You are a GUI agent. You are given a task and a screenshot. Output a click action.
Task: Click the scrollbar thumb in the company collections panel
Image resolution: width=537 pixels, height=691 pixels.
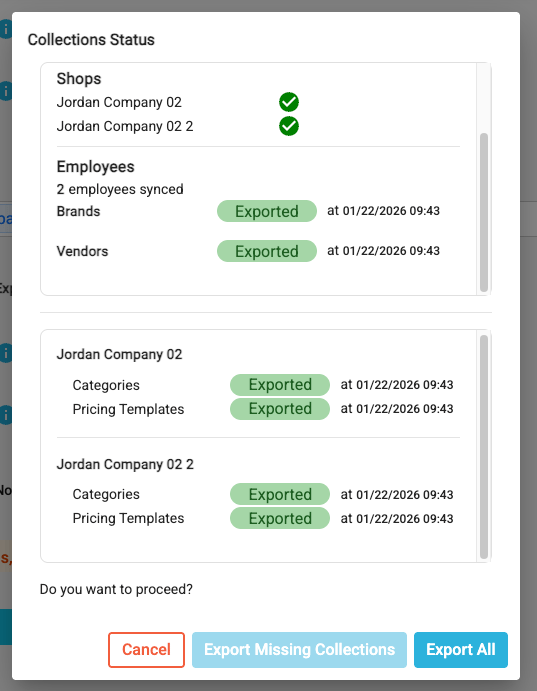[x=484, y=447]
